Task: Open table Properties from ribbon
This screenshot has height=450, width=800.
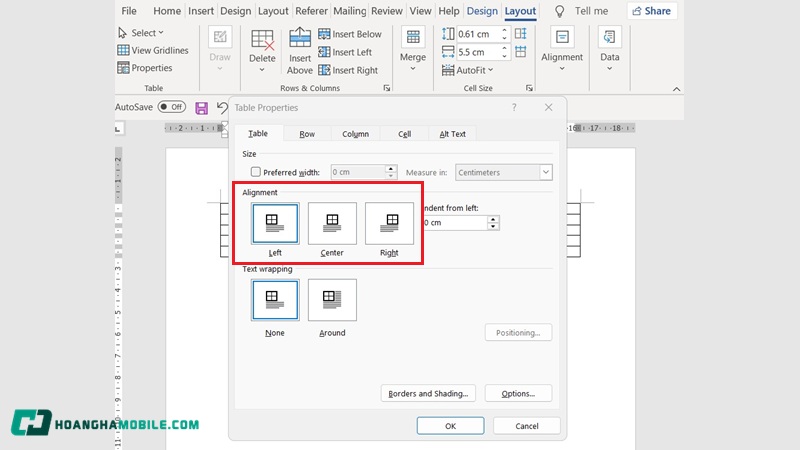Action: tap(145, 68)
